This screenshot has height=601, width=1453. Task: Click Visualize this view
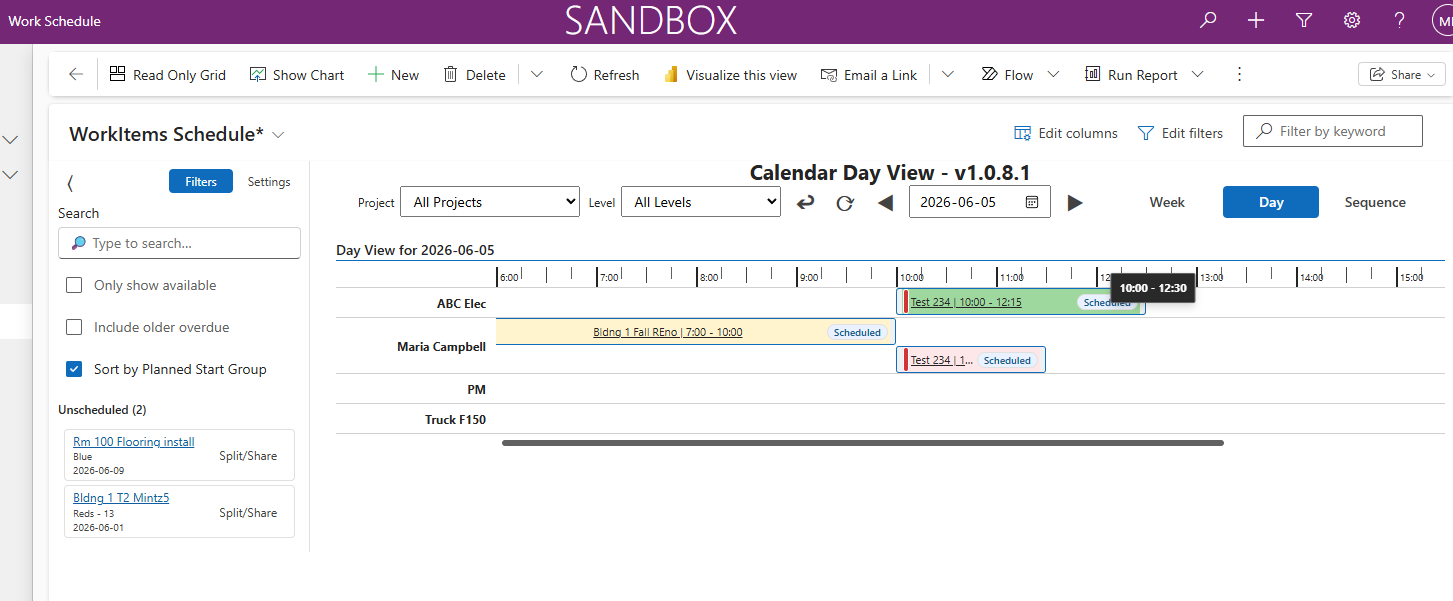coord(730,74)
